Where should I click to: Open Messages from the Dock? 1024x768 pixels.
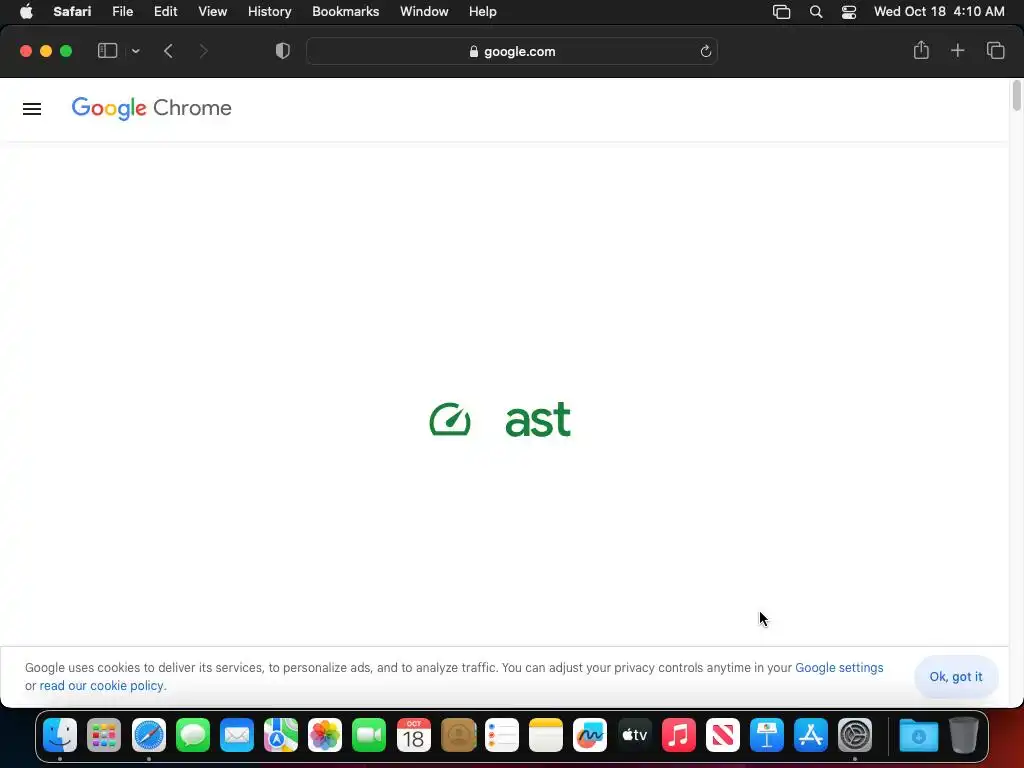coord(193,735)
